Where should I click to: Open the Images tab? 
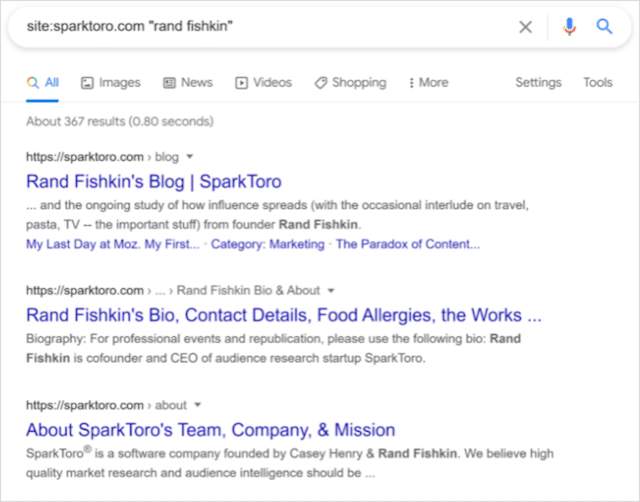[110, 83]
